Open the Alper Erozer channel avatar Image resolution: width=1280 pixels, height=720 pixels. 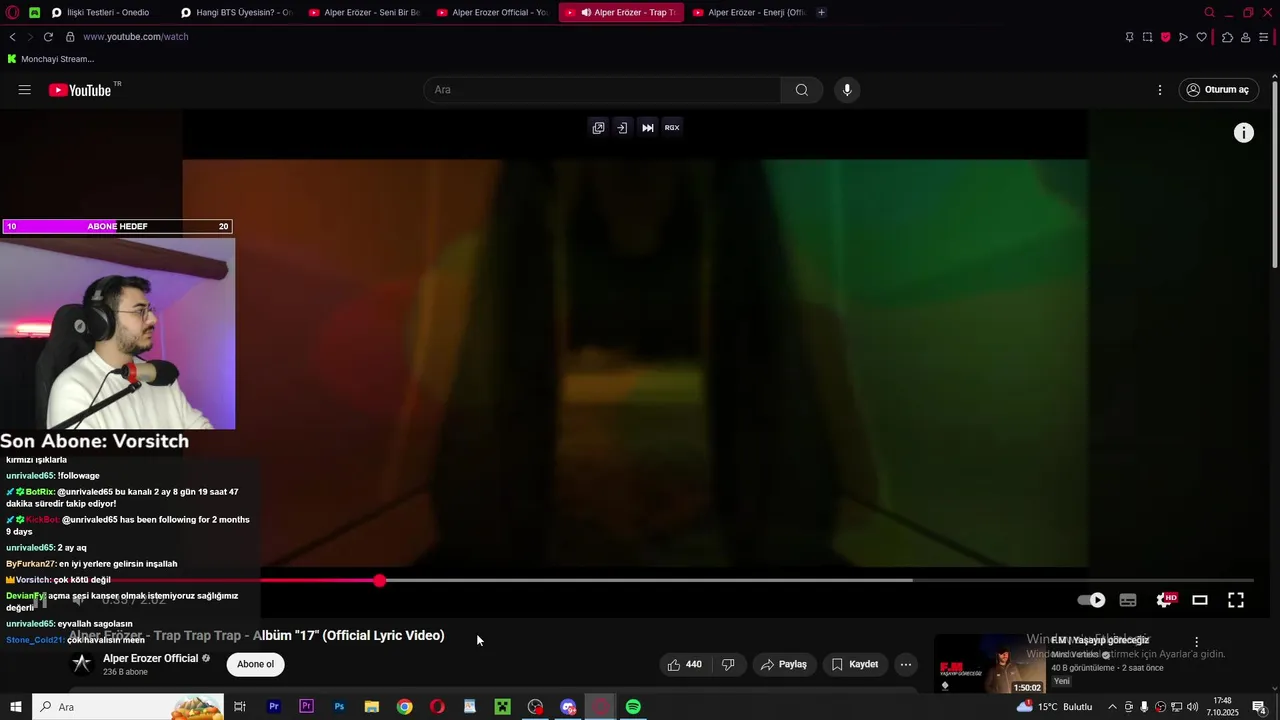pos(82,664)
